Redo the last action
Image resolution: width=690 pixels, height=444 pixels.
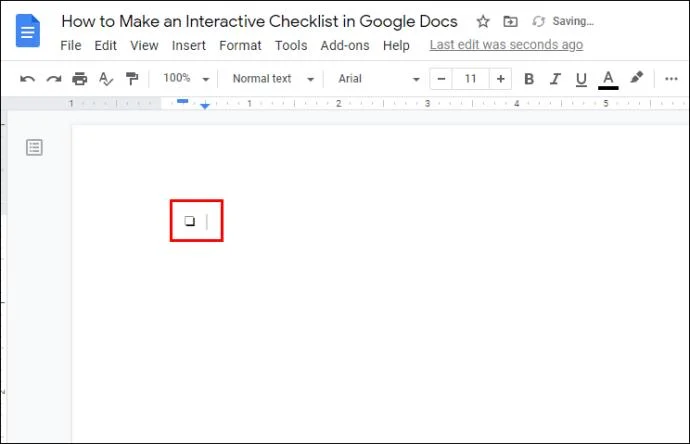(x=54, y=79)
